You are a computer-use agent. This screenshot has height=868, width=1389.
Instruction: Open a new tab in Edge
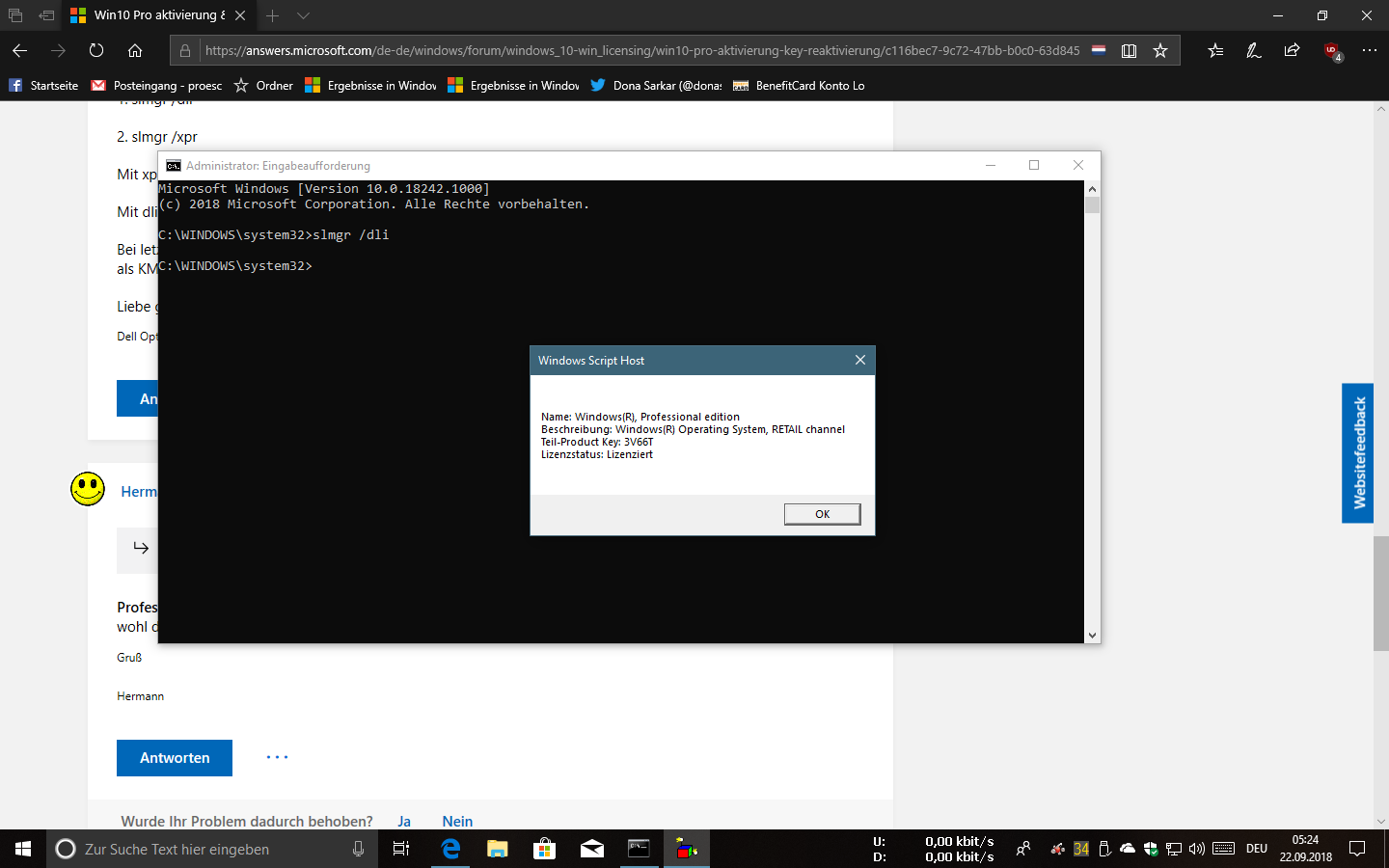pyautogui.click(x=273, y=15)
